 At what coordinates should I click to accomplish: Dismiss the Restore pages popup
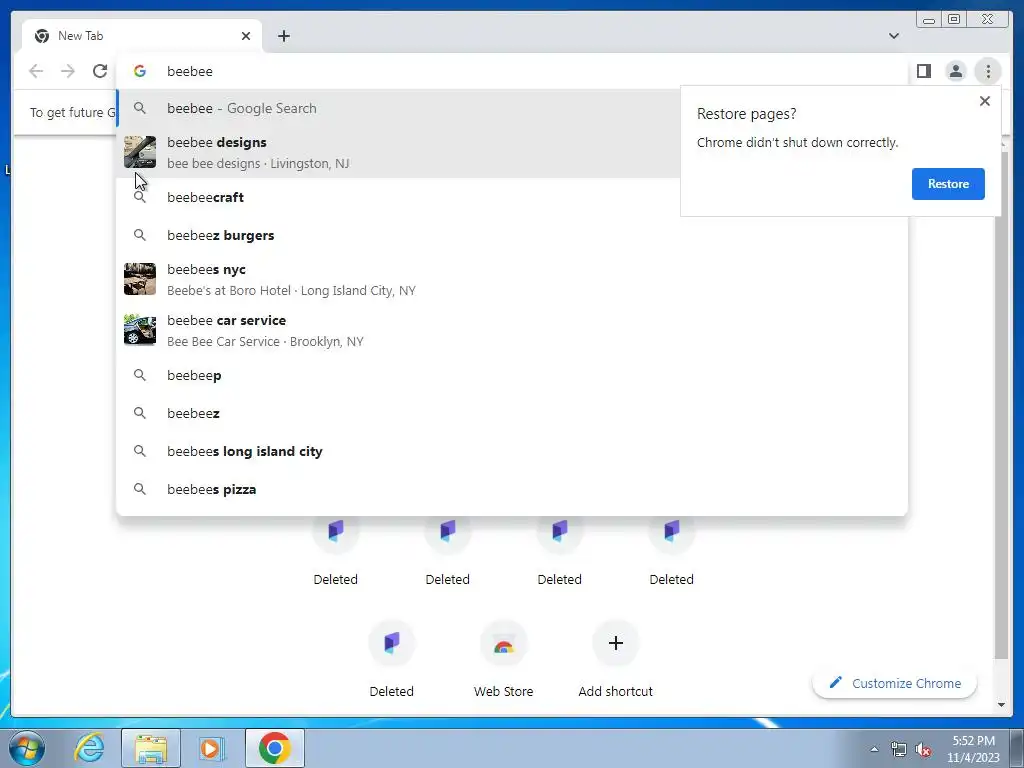click(x=985, y=101)
